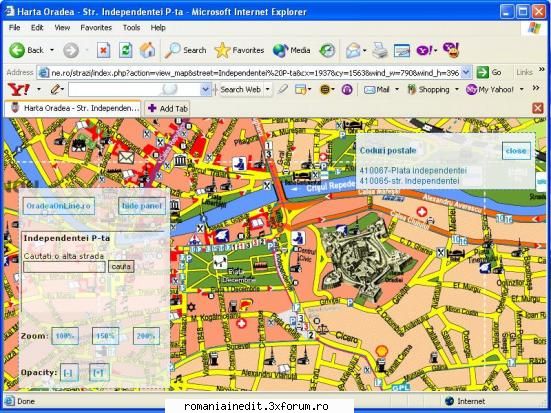The height and width of the screenshot is (413, 551).
Task: Click the OradeaOnLine.ro link button
Action: coord(59,206)
